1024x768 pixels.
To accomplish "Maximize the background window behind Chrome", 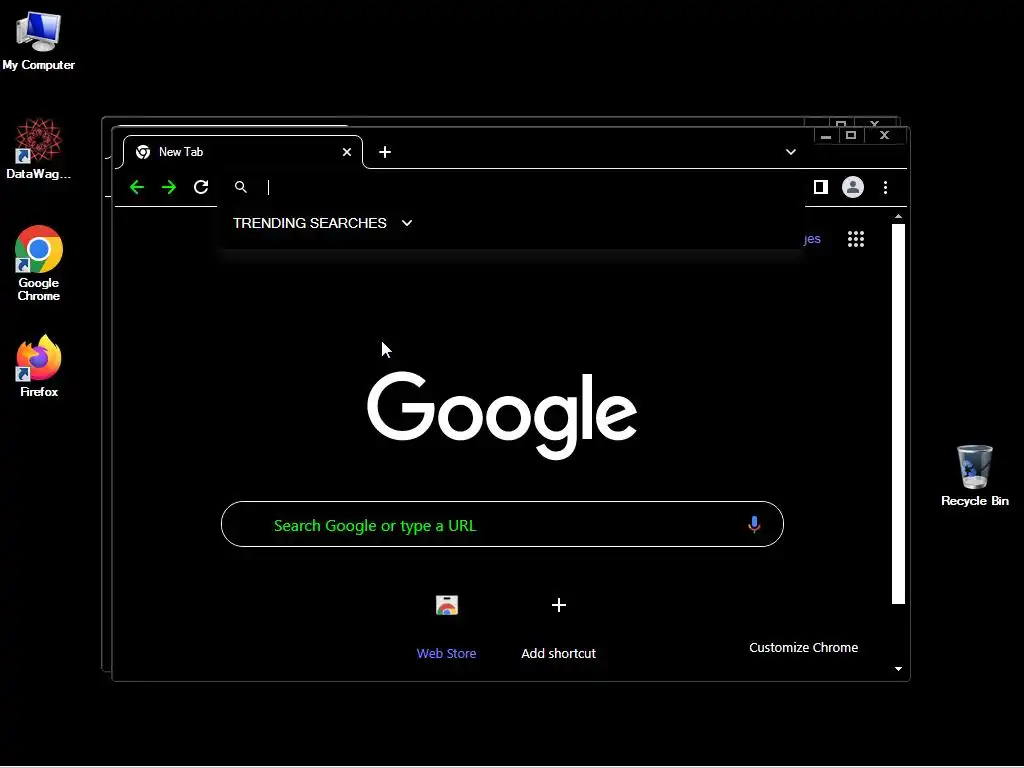I will tap(841, 123).
